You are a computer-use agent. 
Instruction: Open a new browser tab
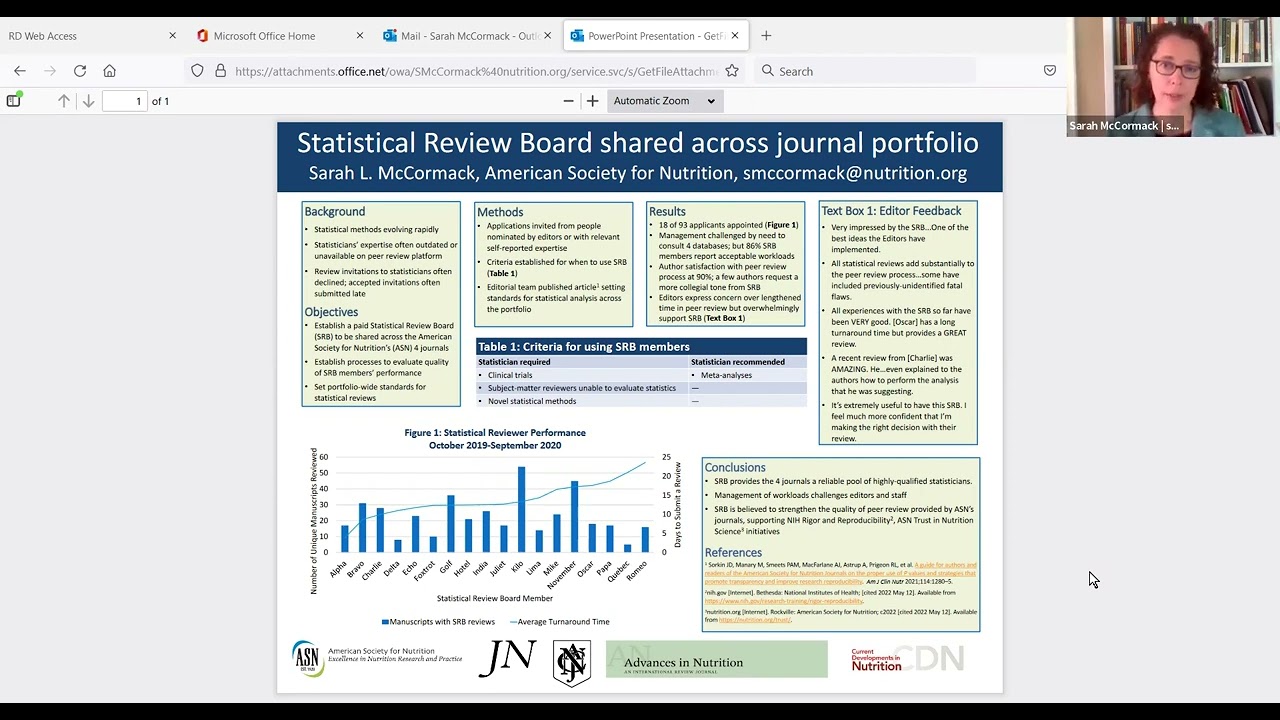coord(766,36)
